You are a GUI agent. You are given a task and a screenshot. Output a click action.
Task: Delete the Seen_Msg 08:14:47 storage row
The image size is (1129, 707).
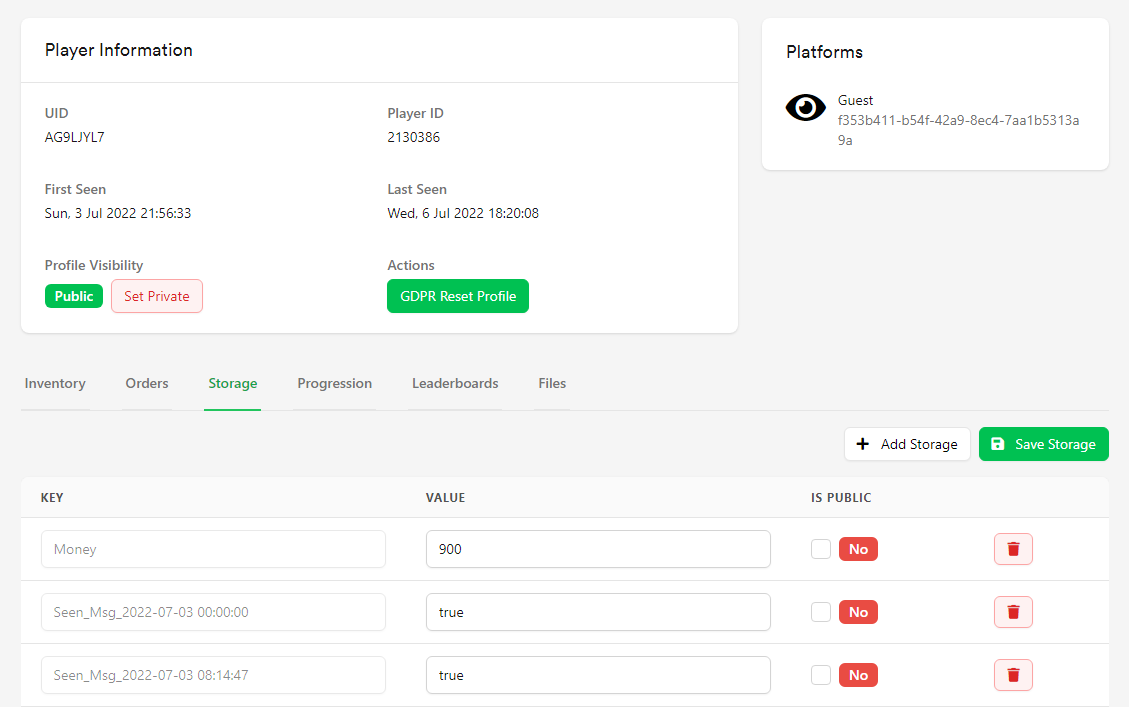point(1013,675)
